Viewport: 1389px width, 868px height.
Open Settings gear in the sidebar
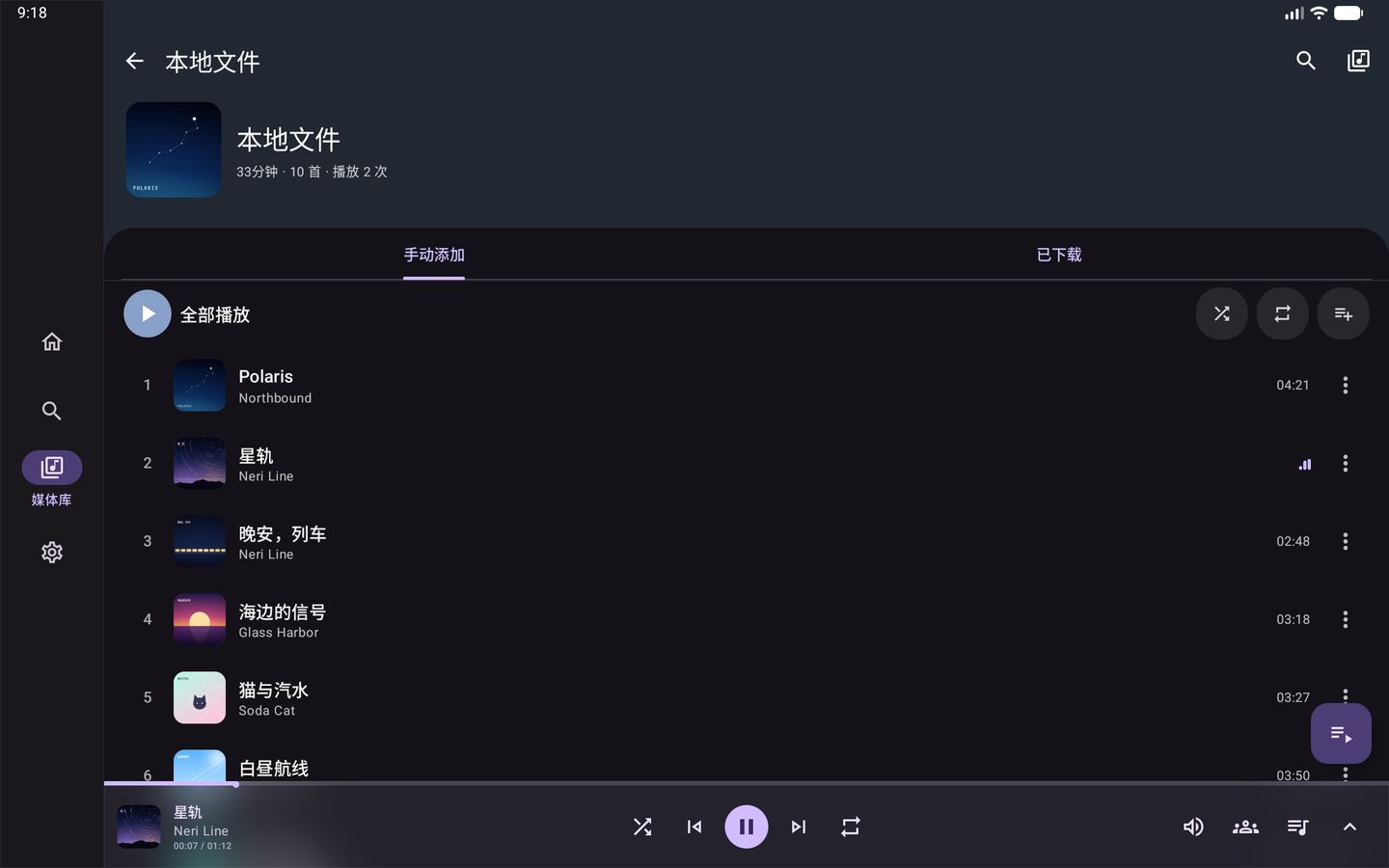tap(52, 552)
